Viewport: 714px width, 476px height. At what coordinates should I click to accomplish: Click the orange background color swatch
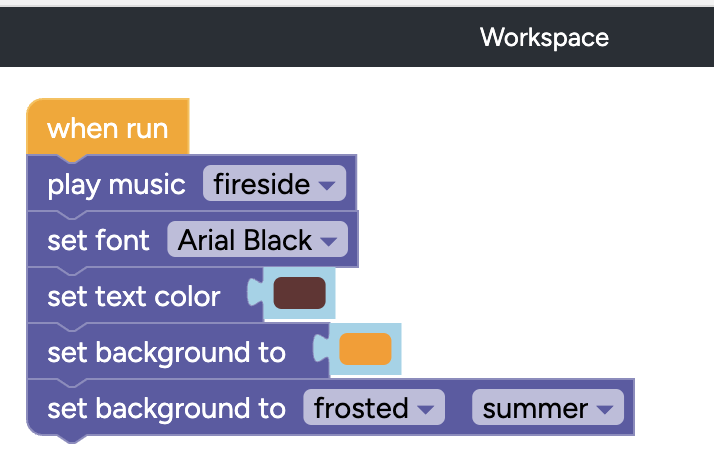[365, 350]
